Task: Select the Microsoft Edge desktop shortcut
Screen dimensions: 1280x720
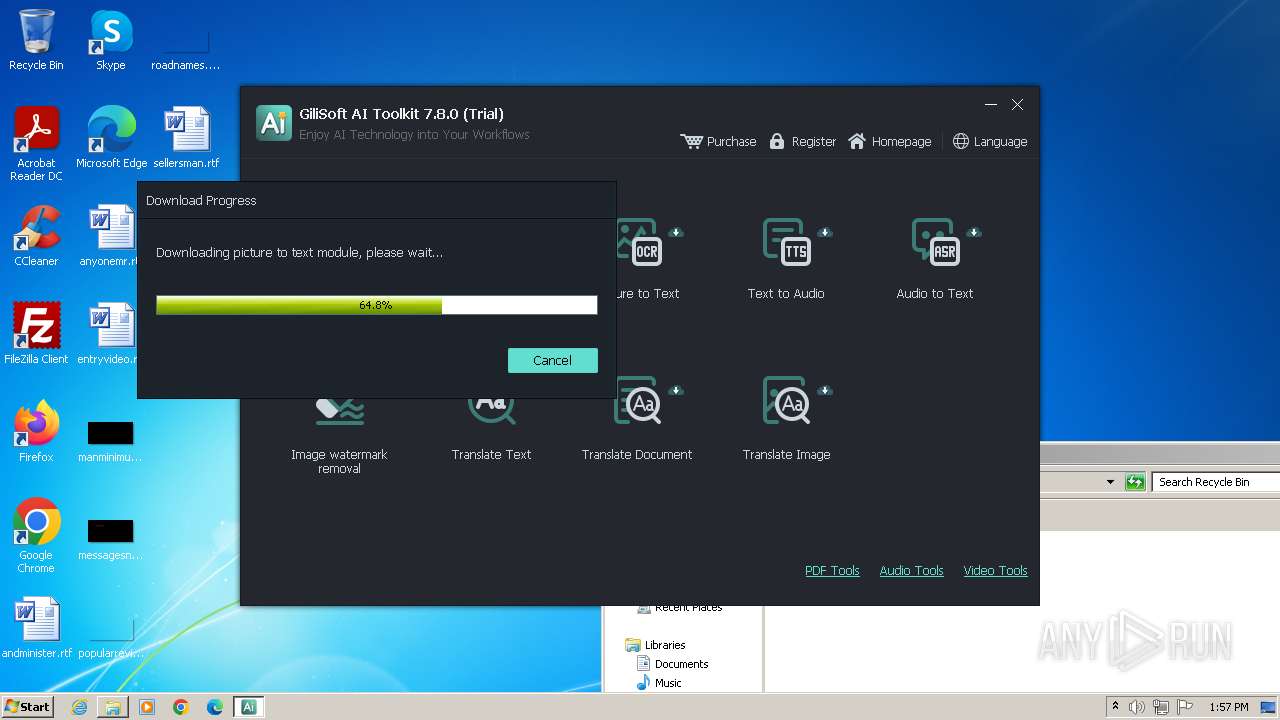Action: tap(111, 138)
